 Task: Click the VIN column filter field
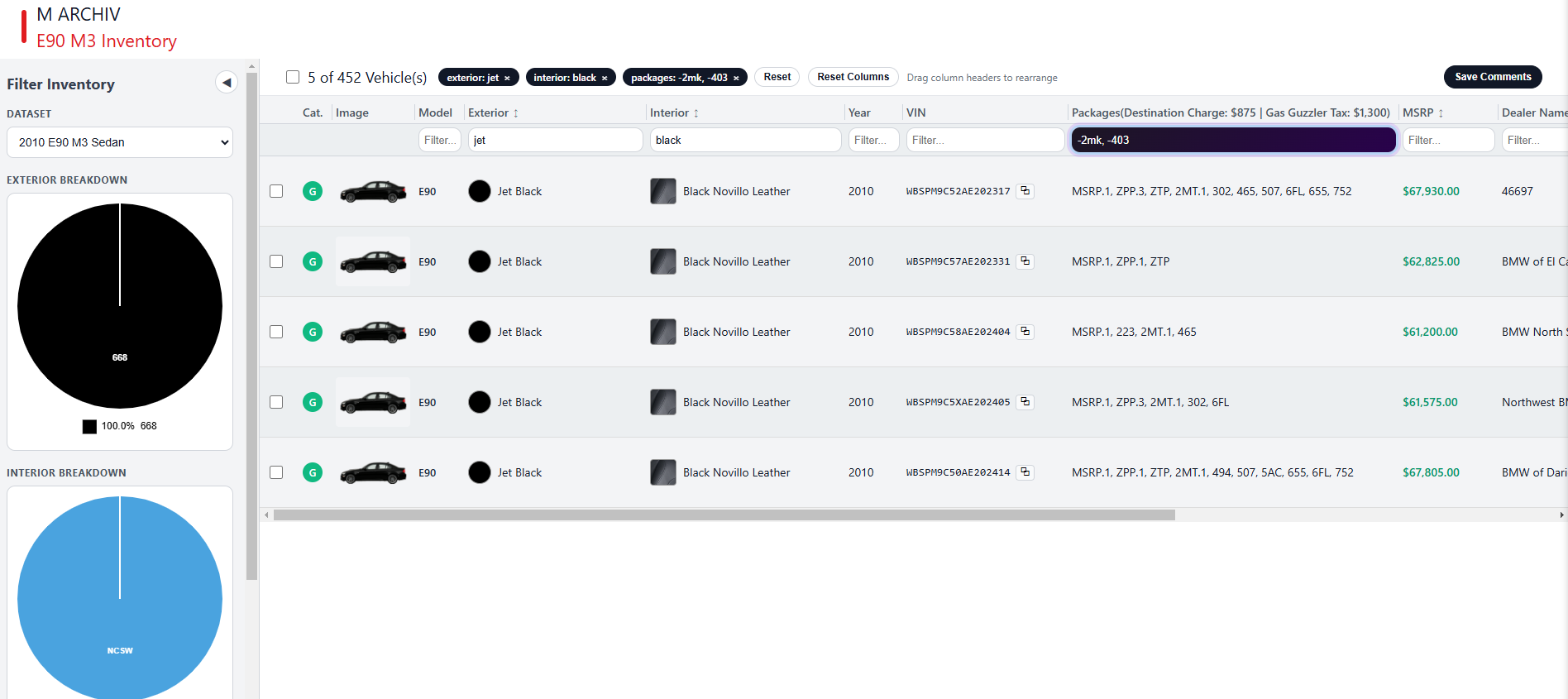point(986,140)
